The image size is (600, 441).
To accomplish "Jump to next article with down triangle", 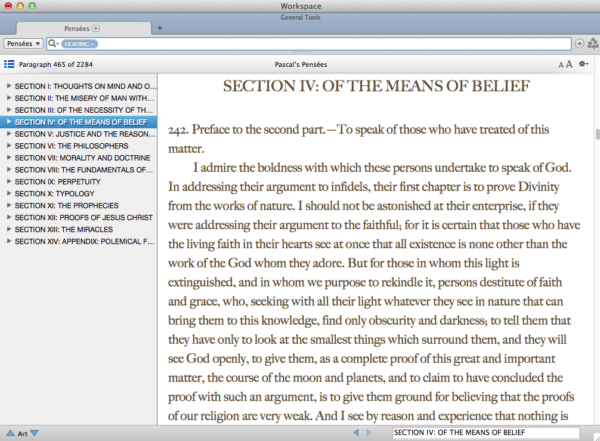I will (34, 433).
